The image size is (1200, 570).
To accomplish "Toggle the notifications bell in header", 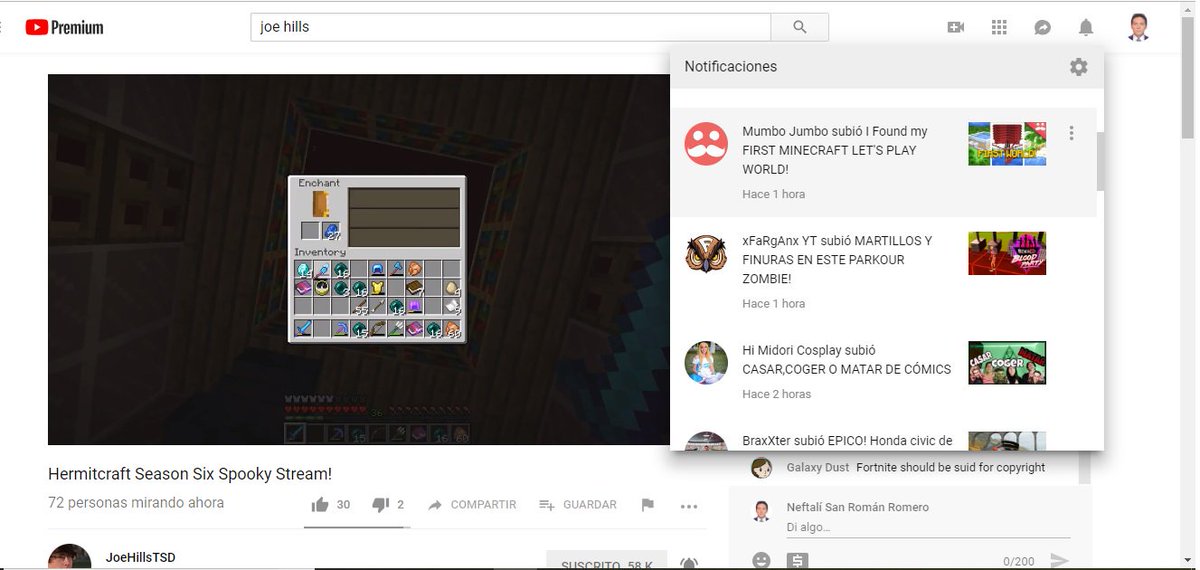I will click(1086, 27).
